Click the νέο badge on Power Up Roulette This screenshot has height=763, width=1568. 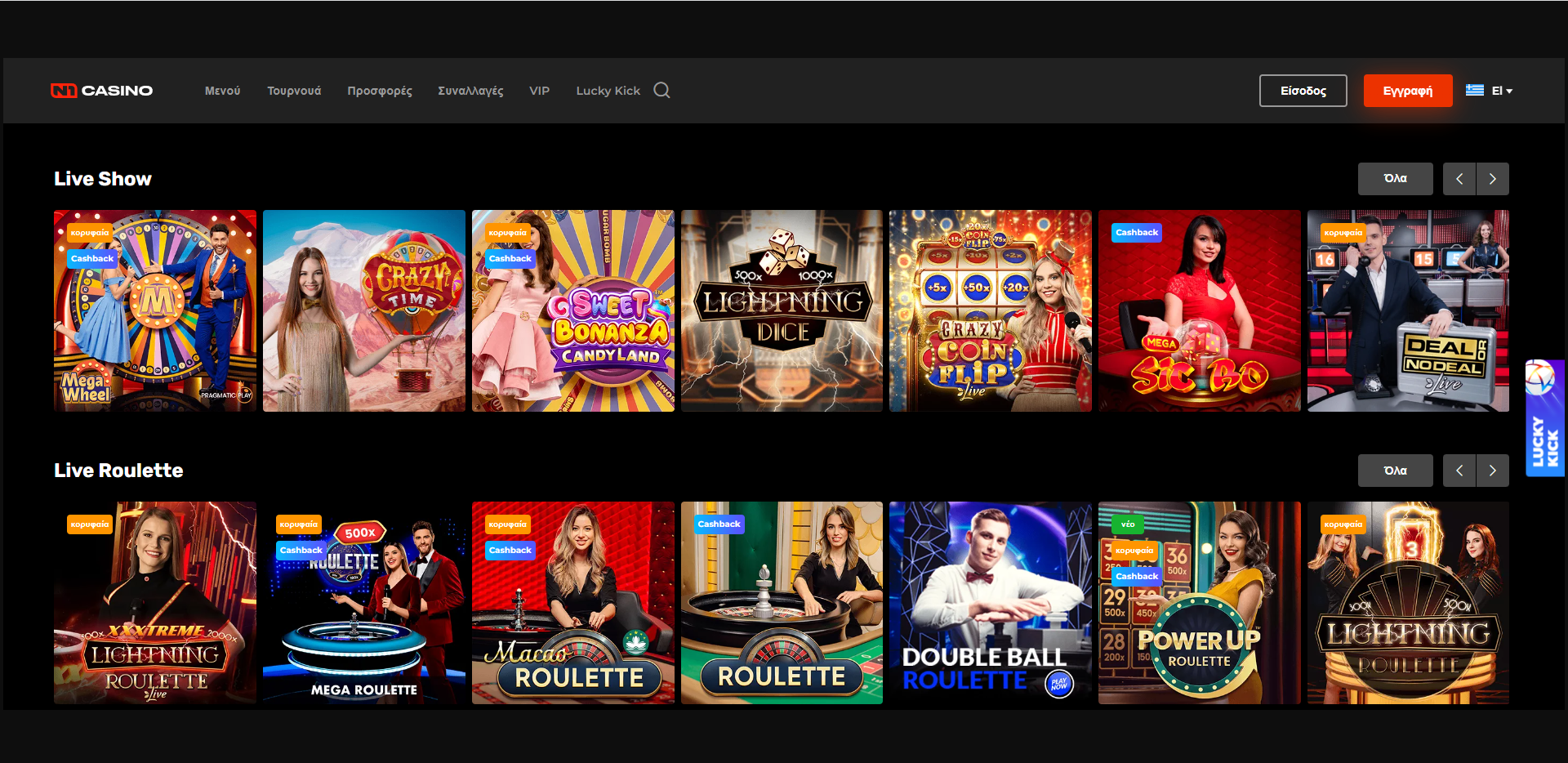click(1128, 524)
